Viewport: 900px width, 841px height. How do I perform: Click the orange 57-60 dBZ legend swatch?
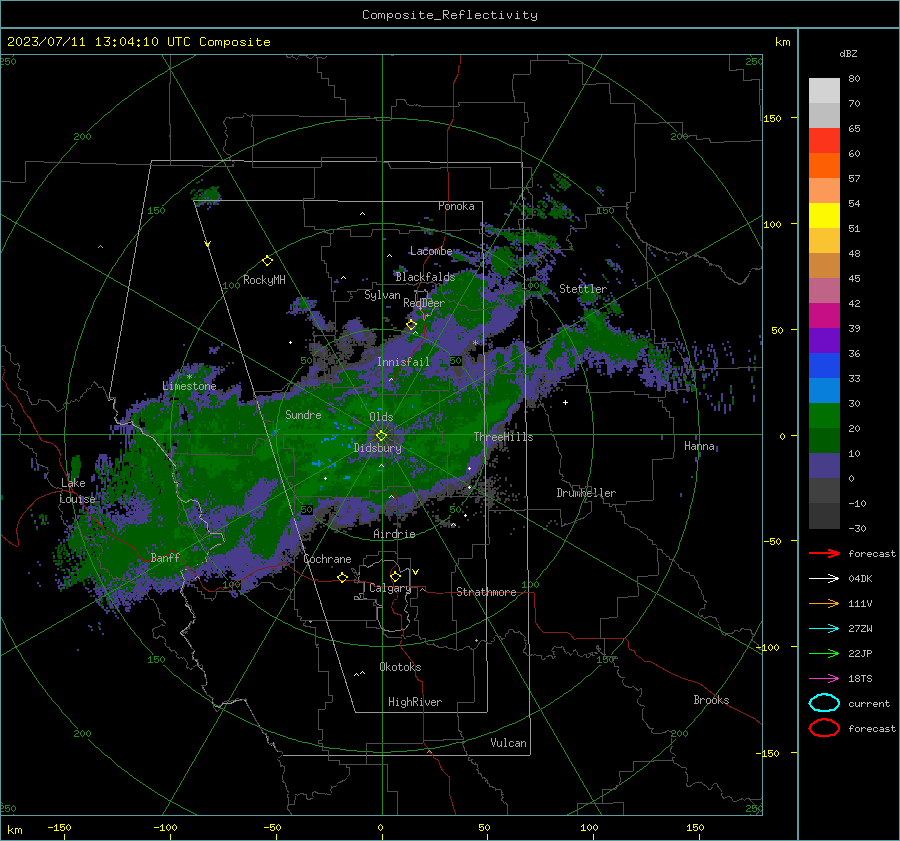coord(824,166)
